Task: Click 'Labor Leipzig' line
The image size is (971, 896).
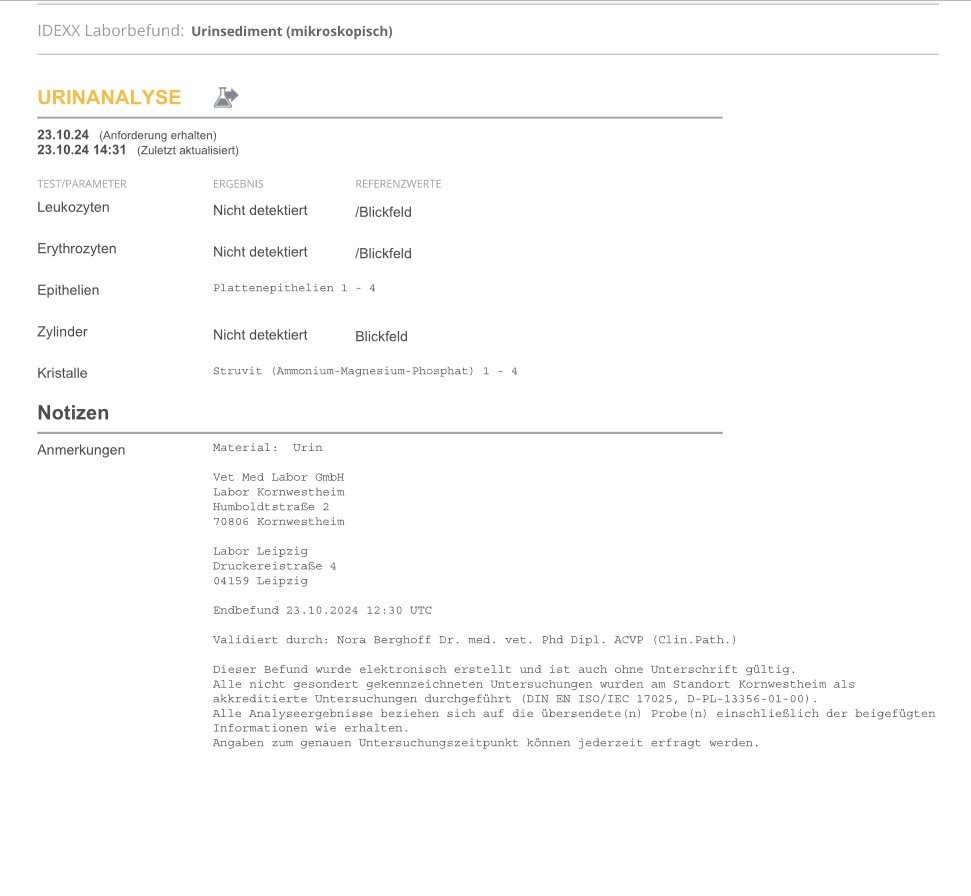Action: (261, 551)
